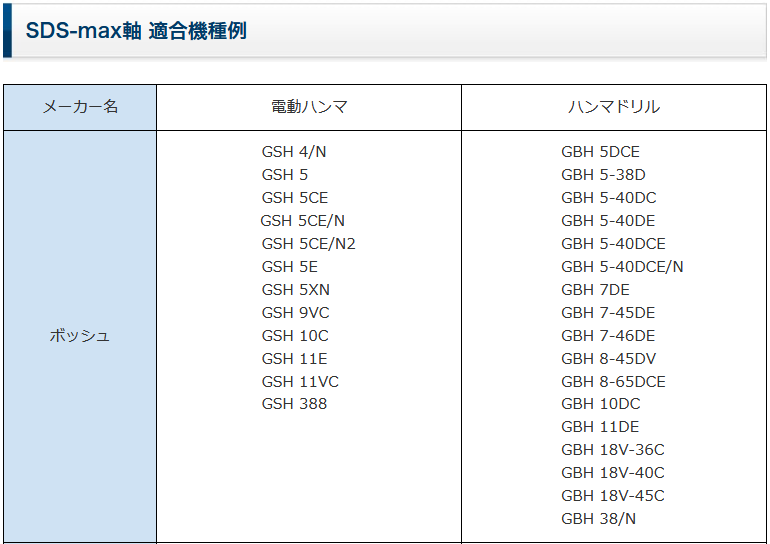Select the model GSH 5CE/N entry
The image size is (770, 544).
click(x=302, y=221)
